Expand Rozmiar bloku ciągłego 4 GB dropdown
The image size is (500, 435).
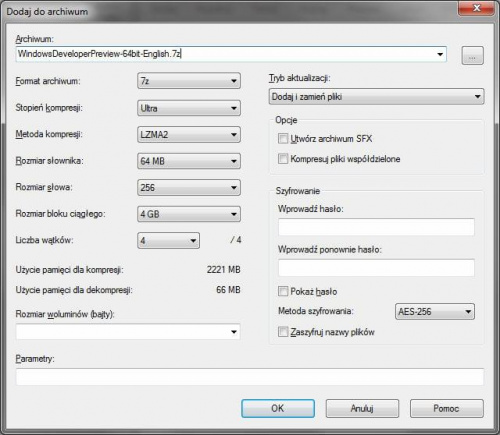tap(189, 214)
